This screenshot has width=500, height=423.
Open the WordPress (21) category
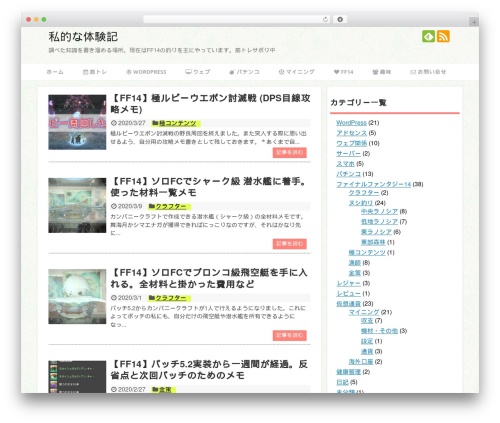coord(351,123)
